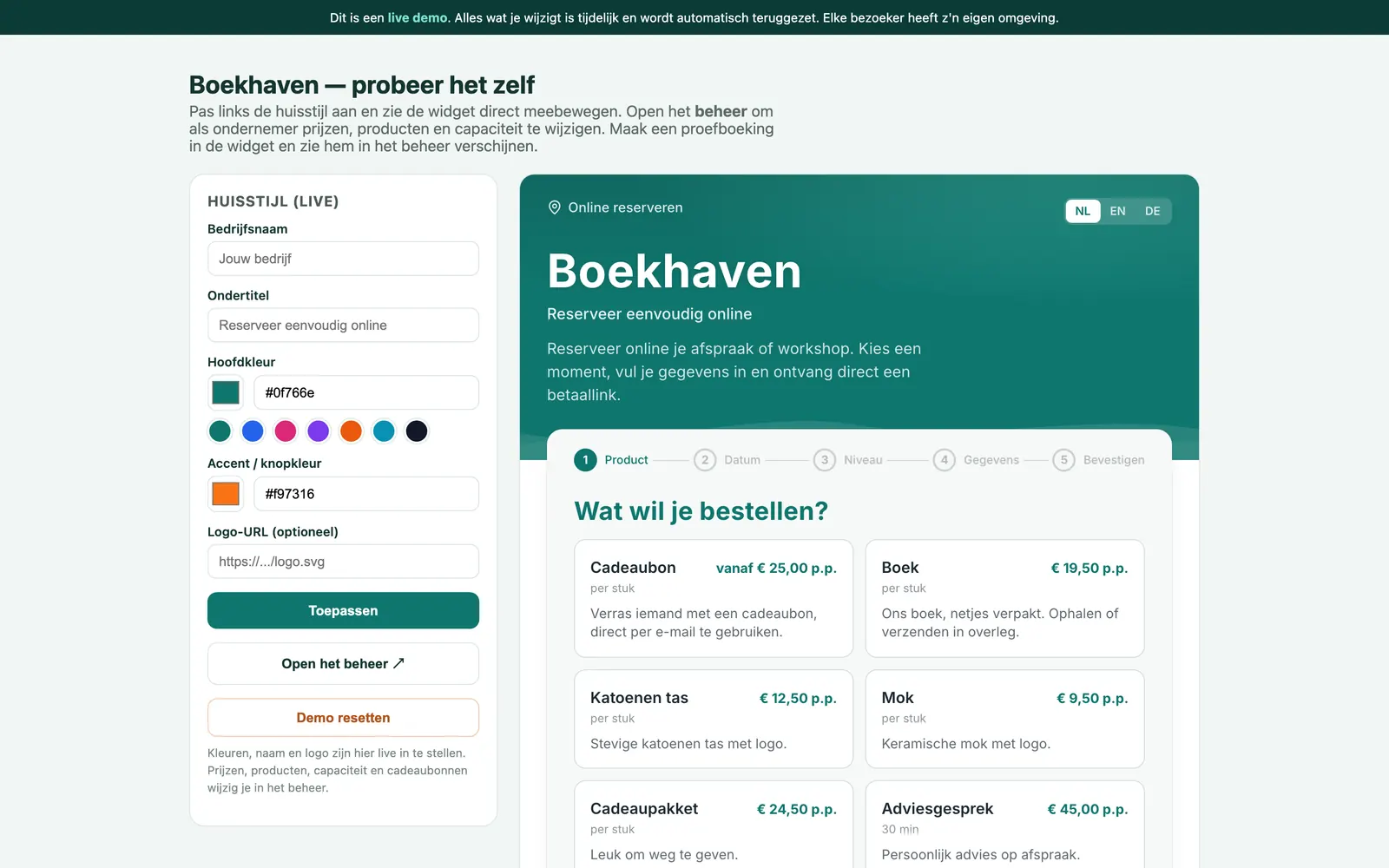Select the cyan preset color swatch
The height and width of the screenshot is (868, 1389).
(384, 431)
